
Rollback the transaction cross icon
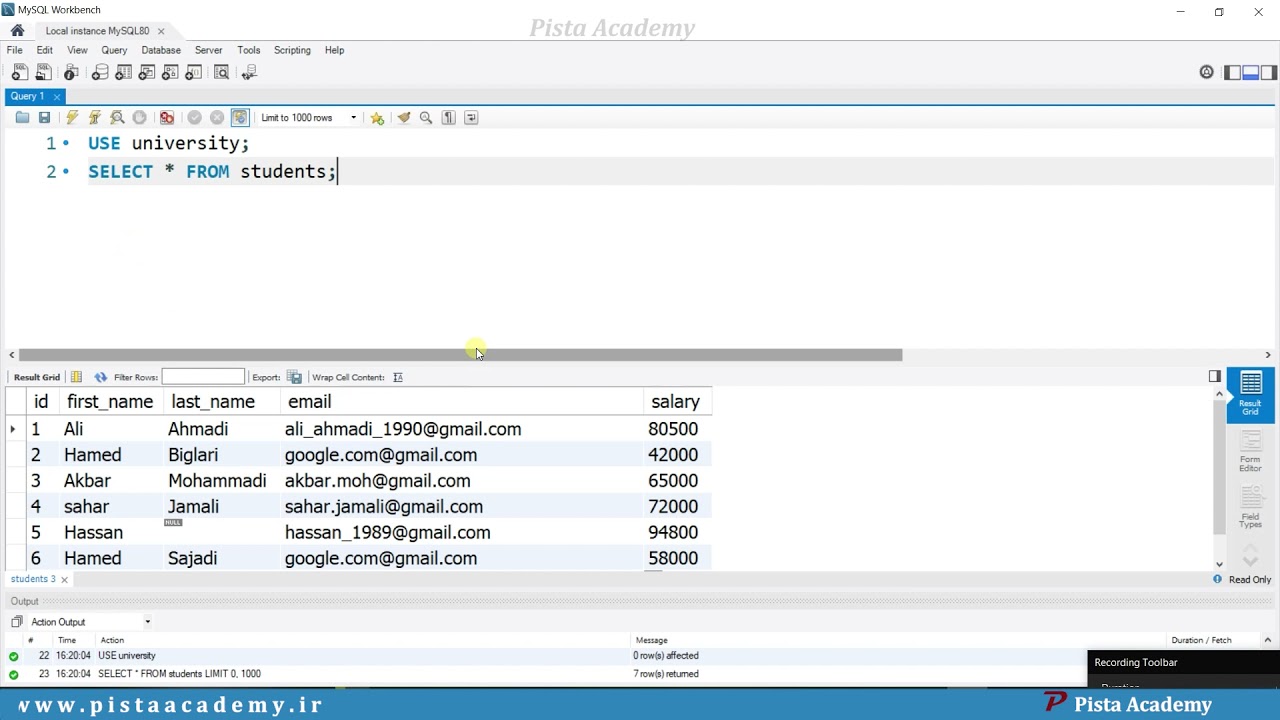point(217,118)
